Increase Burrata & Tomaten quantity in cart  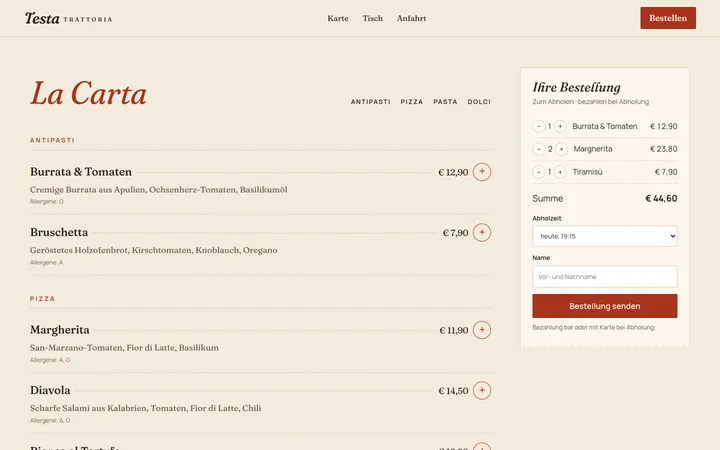point(560,126)
